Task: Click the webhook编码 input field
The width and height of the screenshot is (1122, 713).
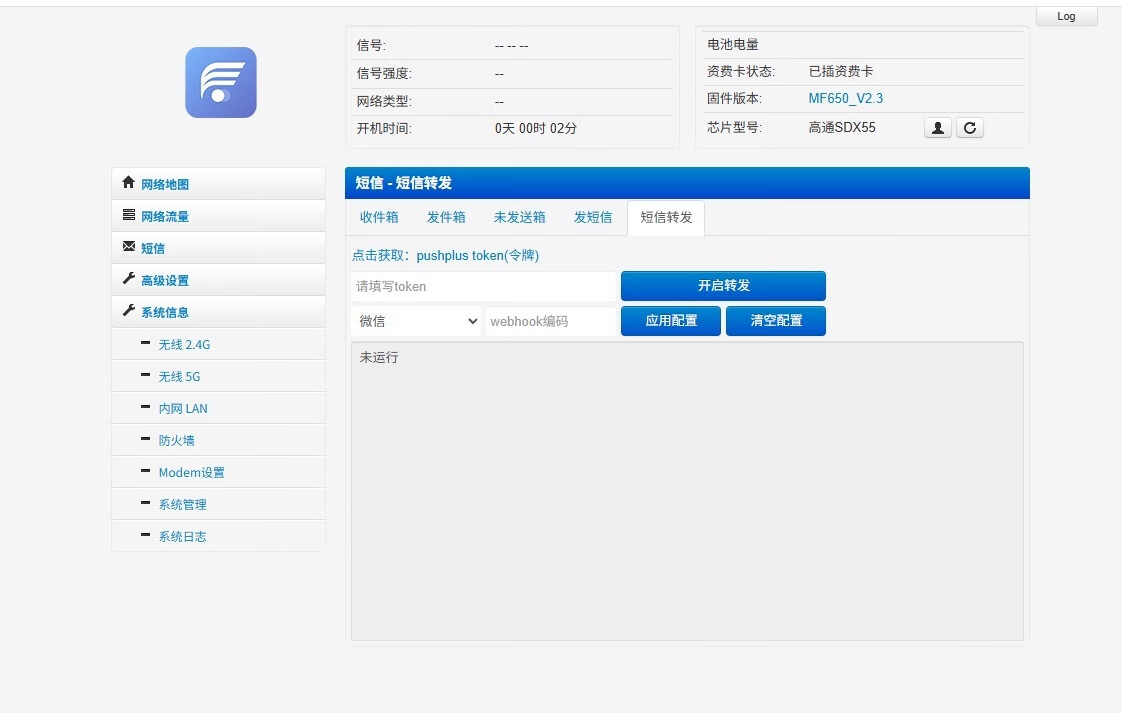Action: [x=550, y=321]
